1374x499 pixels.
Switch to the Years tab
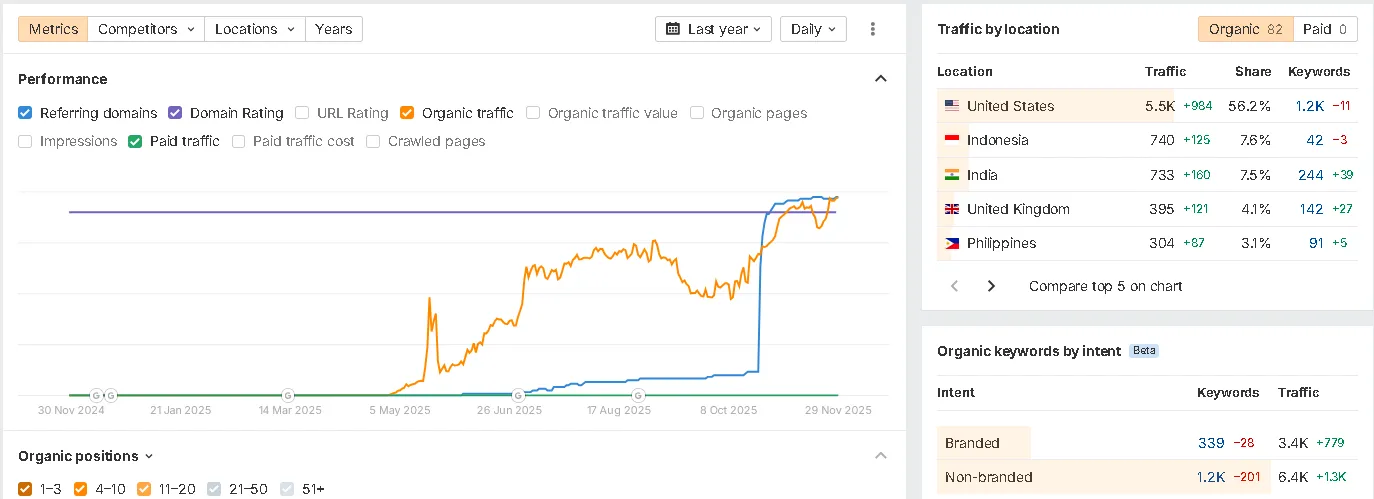tap(333, 29)
